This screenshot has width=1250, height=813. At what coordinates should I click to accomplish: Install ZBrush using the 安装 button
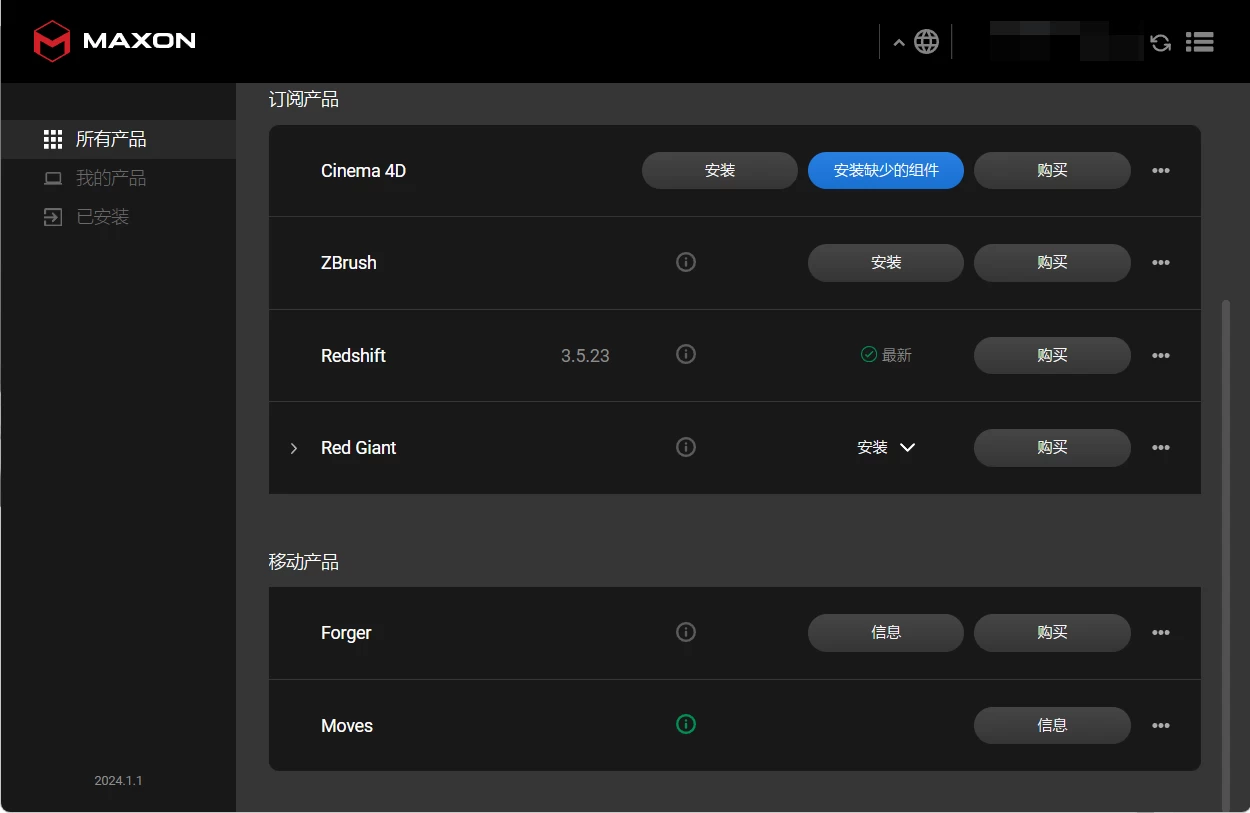(x=886, y=263)
